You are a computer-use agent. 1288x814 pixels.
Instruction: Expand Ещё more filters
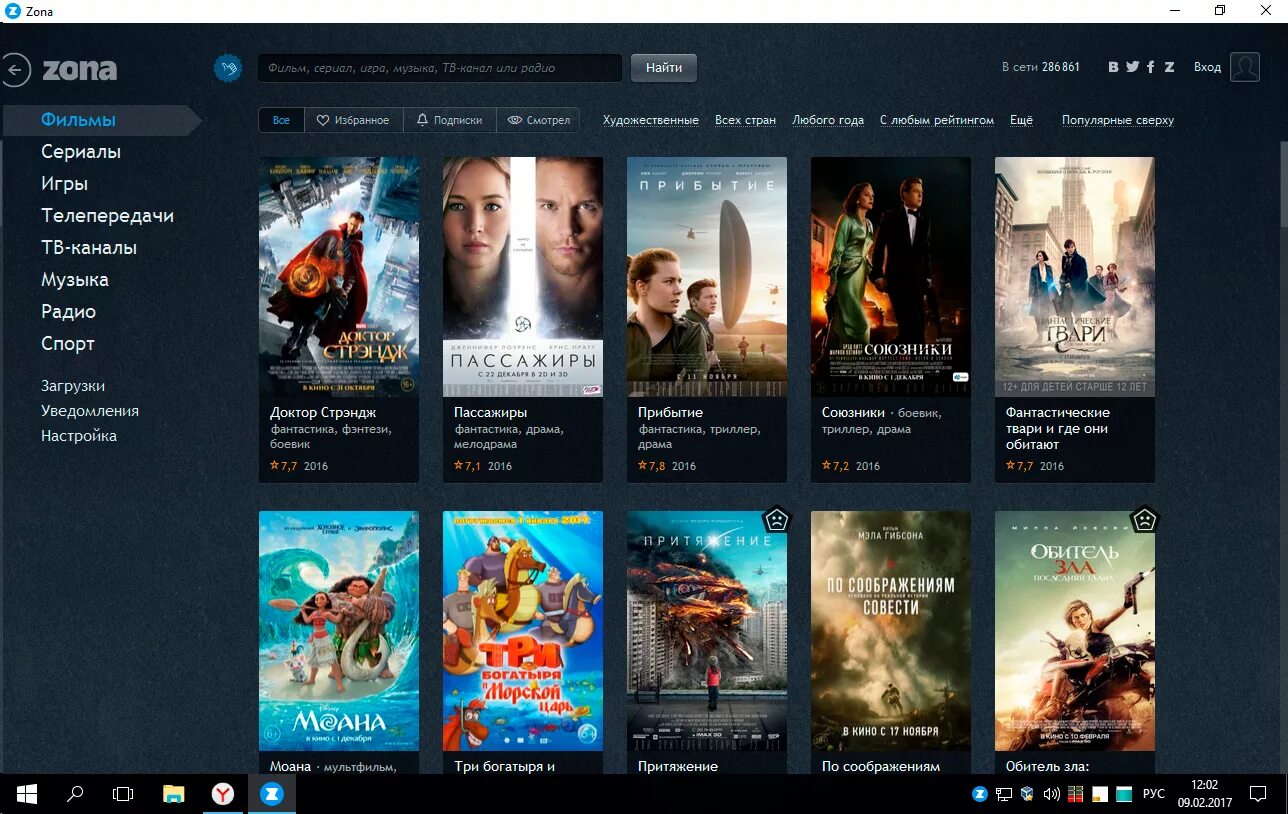pos(1021,120)
